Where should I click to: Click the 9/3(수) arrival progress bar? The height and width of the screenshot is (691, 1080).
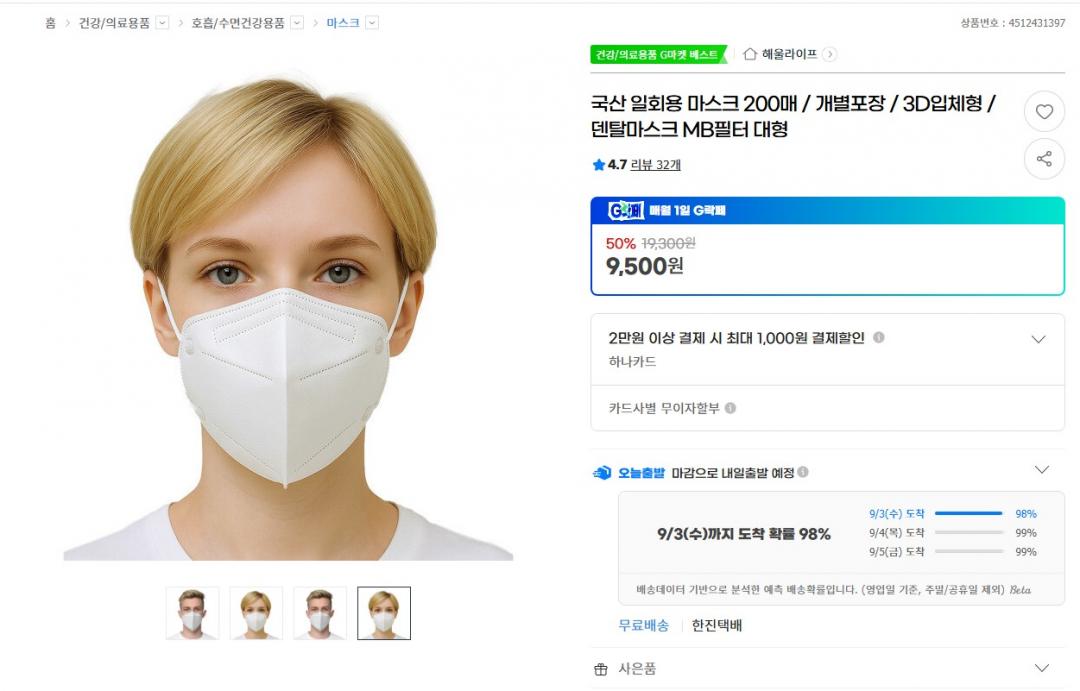(x=968, y=513)
